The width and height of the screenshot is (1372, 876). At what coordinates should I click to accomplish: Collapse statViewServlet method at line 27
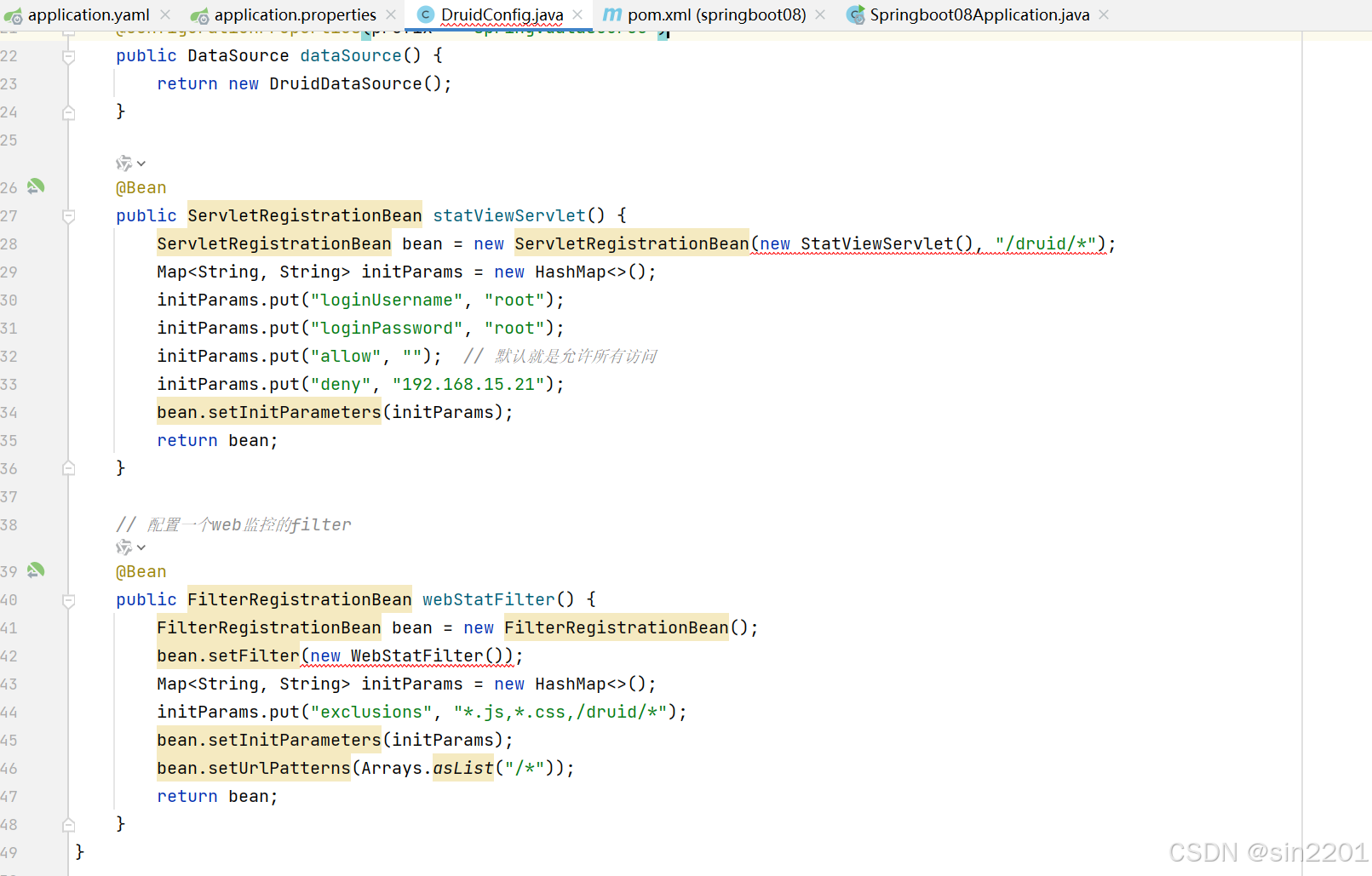pos(69,216)
